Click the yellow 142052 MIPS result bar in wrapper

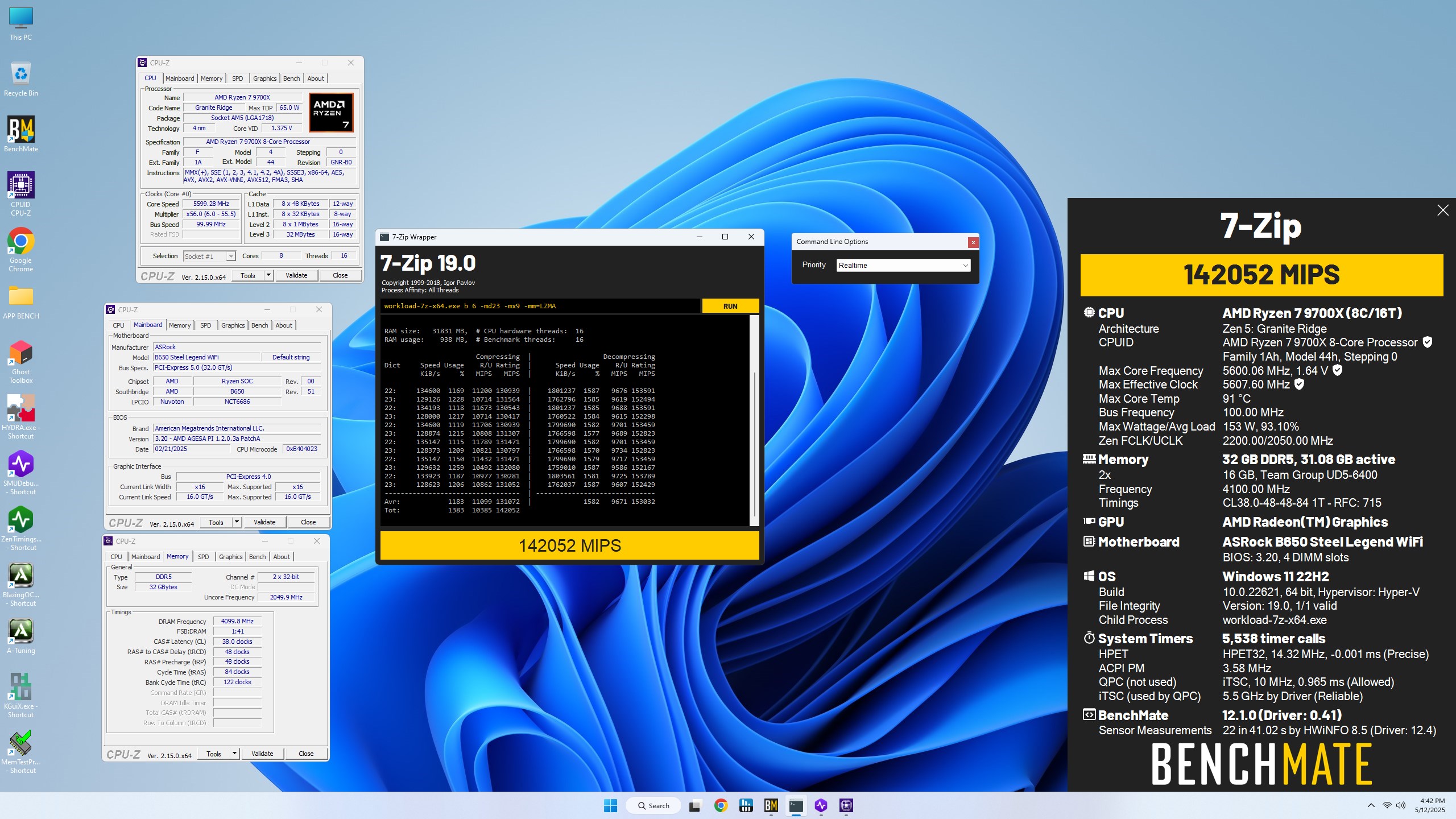(x=569, y=545)
